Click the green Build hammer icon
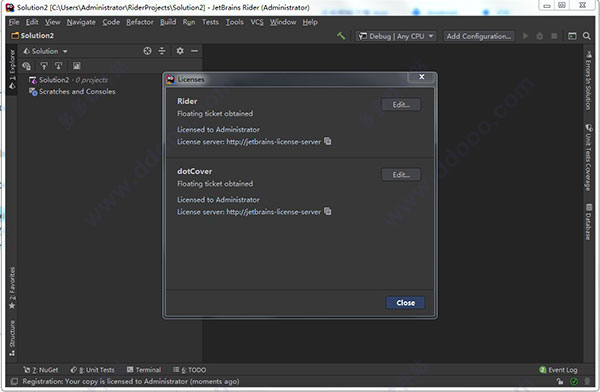 click(341, 36)
